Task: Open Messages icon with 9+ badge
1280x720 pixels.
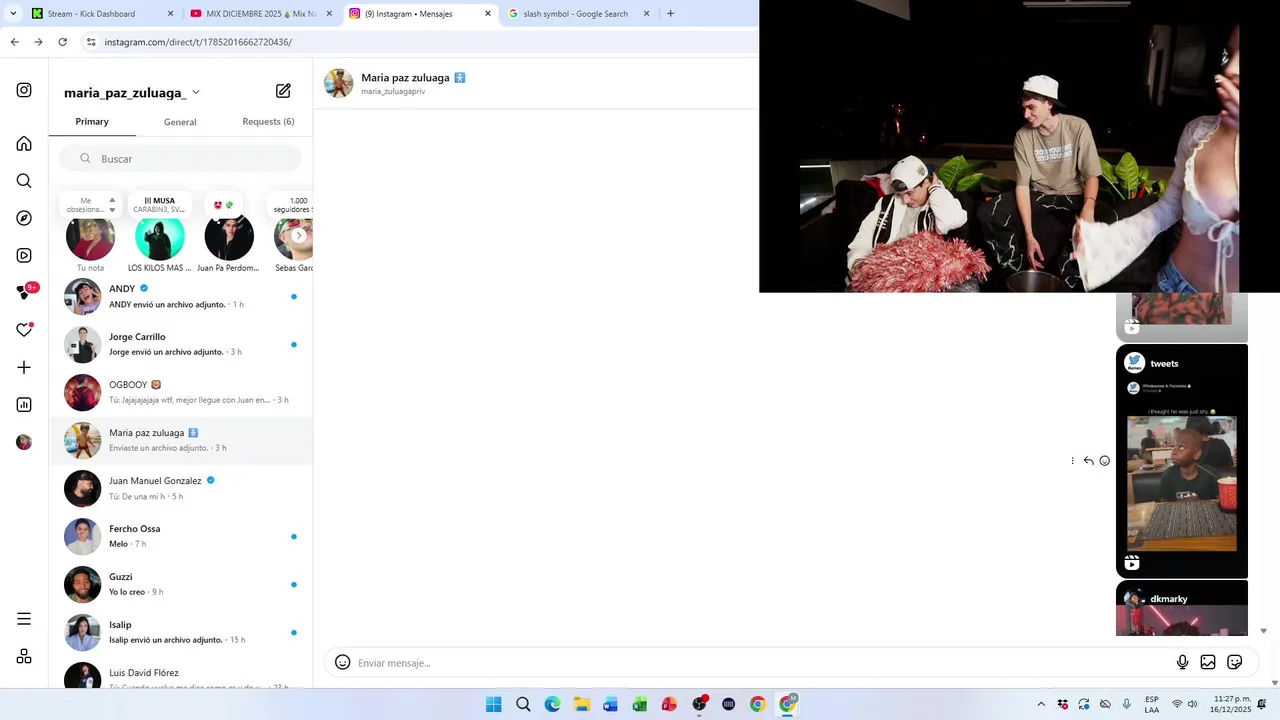Action: coord(24,292)
